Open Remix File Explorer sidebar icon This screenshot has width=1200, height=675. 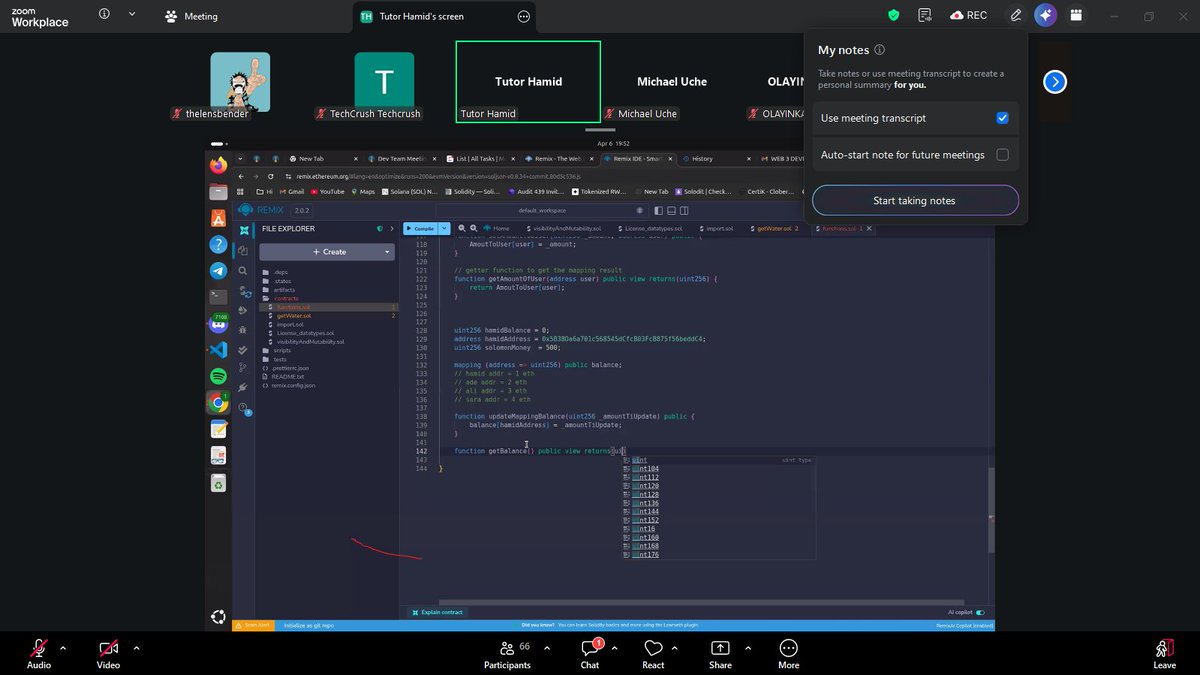(243, 251)
